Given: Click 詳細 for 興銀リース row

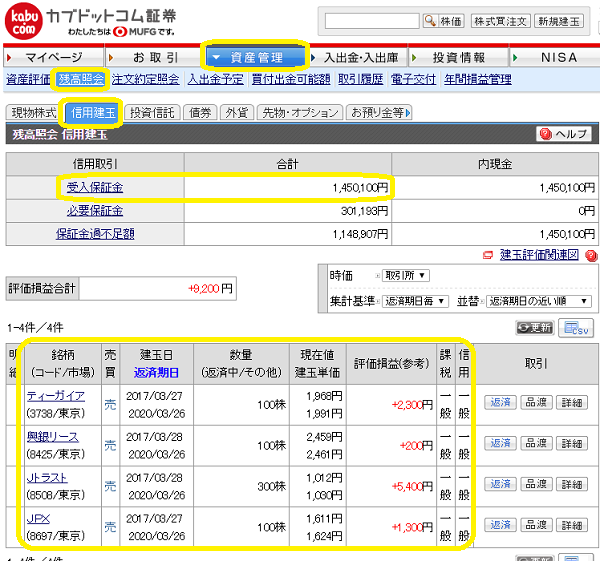Looking at the screenshot, I should point(572,443).
